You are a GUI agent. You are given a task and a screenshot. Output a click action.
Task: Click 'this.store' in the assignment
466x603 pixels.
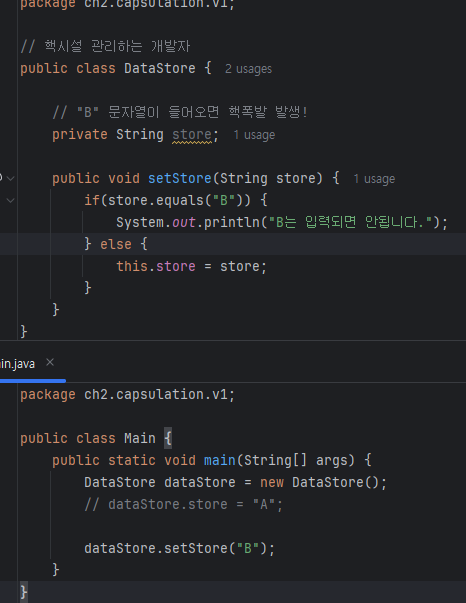point(156,267)
